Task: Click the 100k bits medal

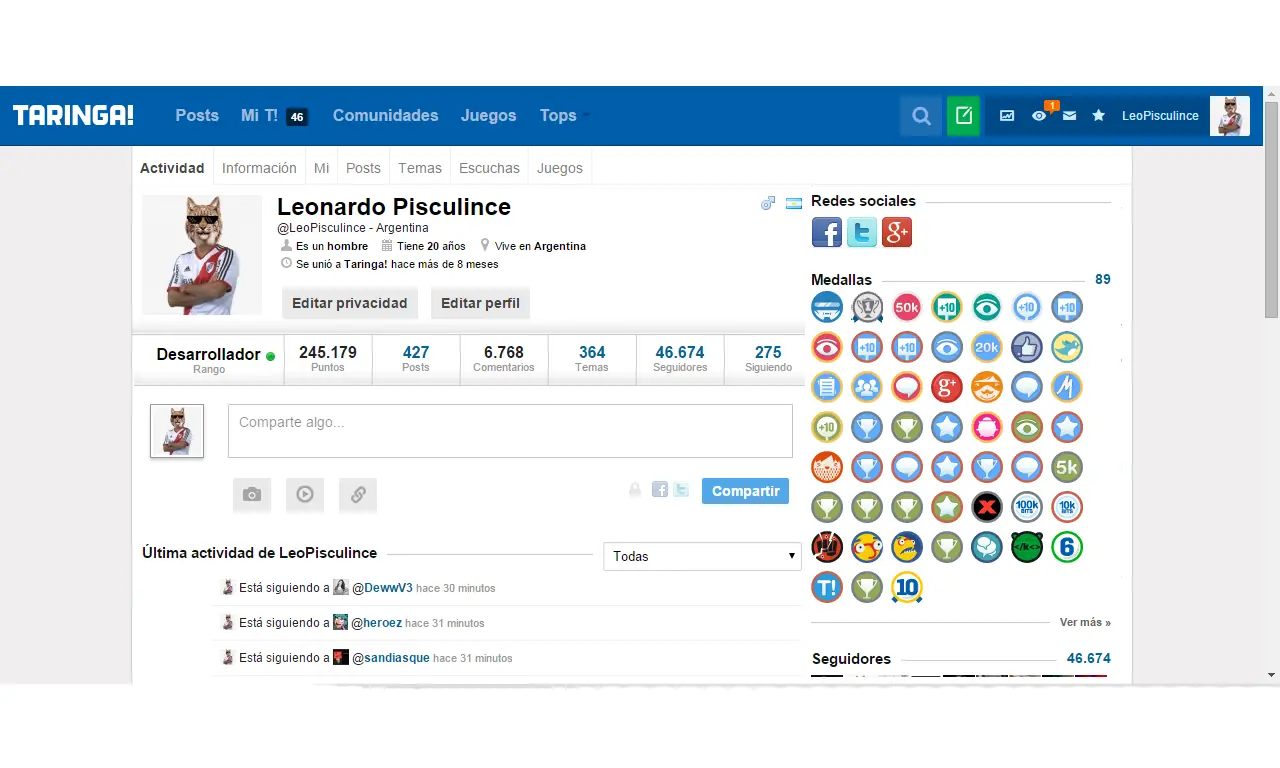Action: click(x=1027, y=507)
